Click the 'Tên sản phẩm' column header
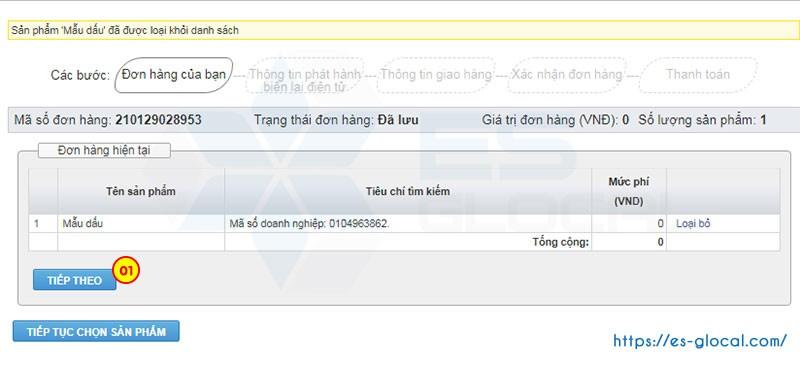Viewport: 800px width, 366px height. click(x=141, y=191)
